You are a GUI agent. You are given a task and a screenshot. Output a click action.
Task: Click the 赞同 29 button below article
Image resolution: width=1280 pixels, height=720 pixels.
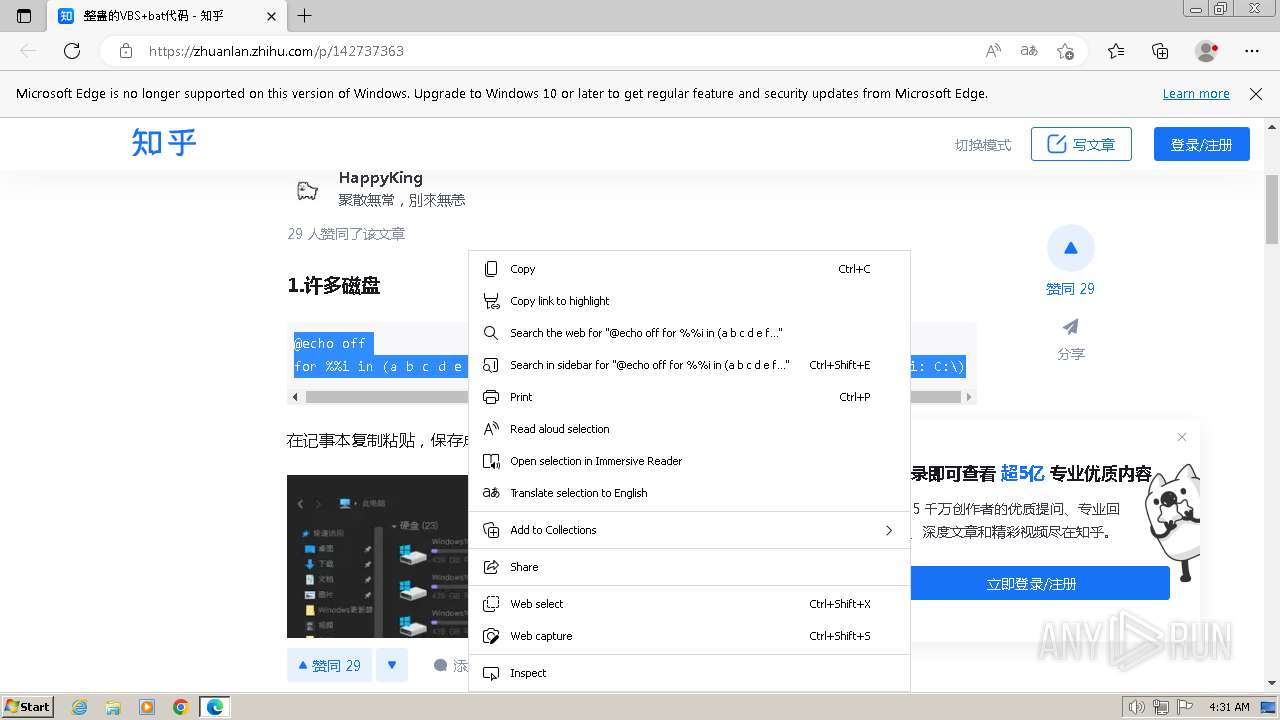tap(330, 665)
